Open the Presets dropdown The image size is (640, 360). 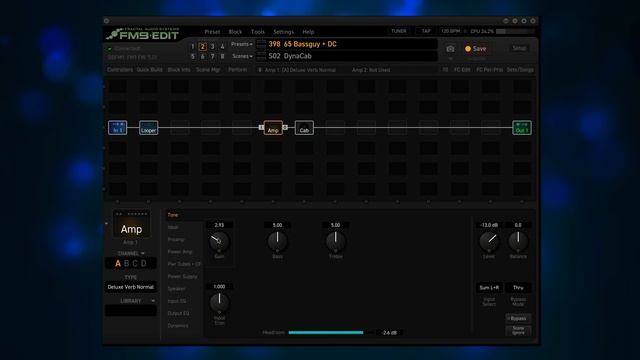pos(242,44)
